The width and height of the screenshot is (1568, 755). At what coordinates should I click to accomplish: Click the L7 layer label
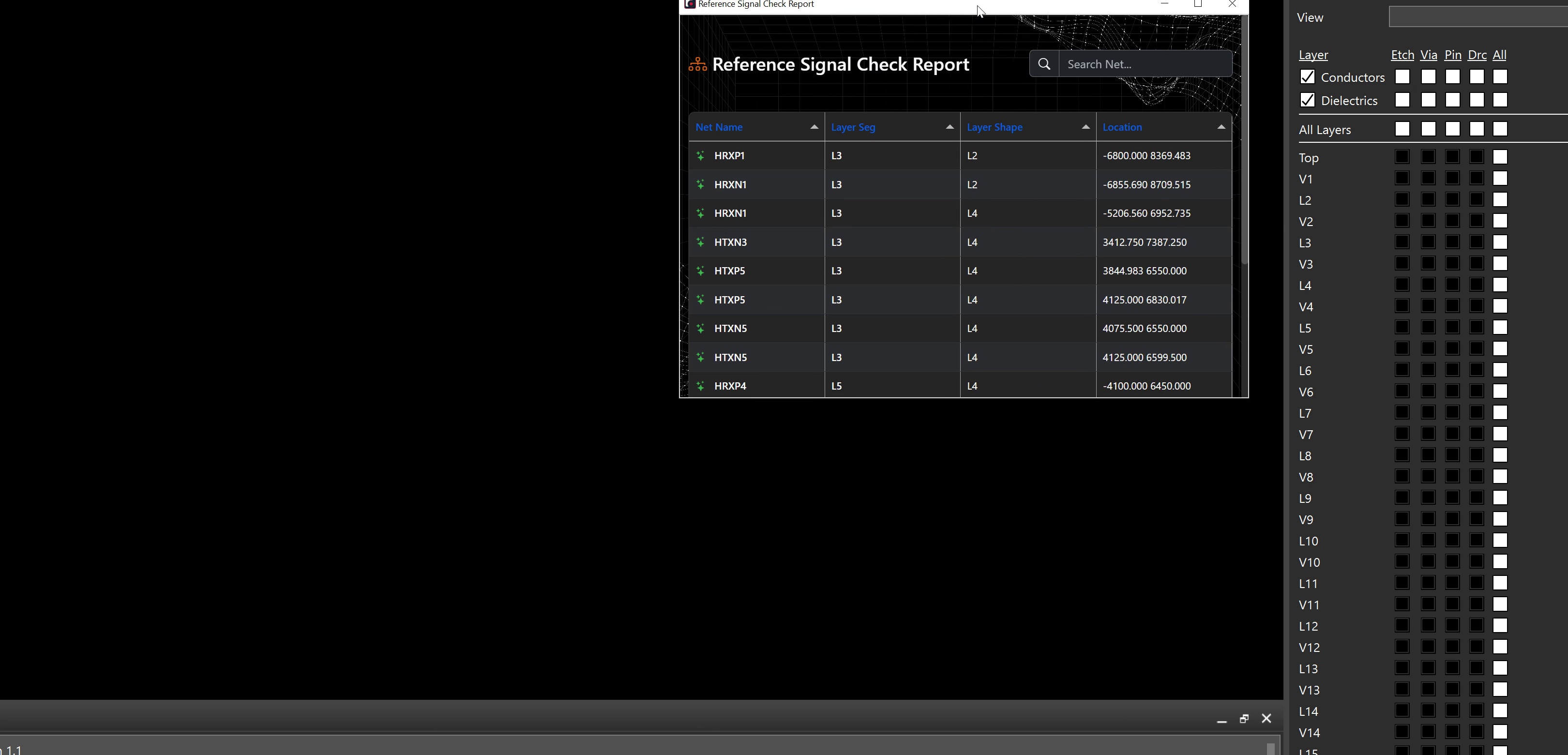click(1305, 413)
